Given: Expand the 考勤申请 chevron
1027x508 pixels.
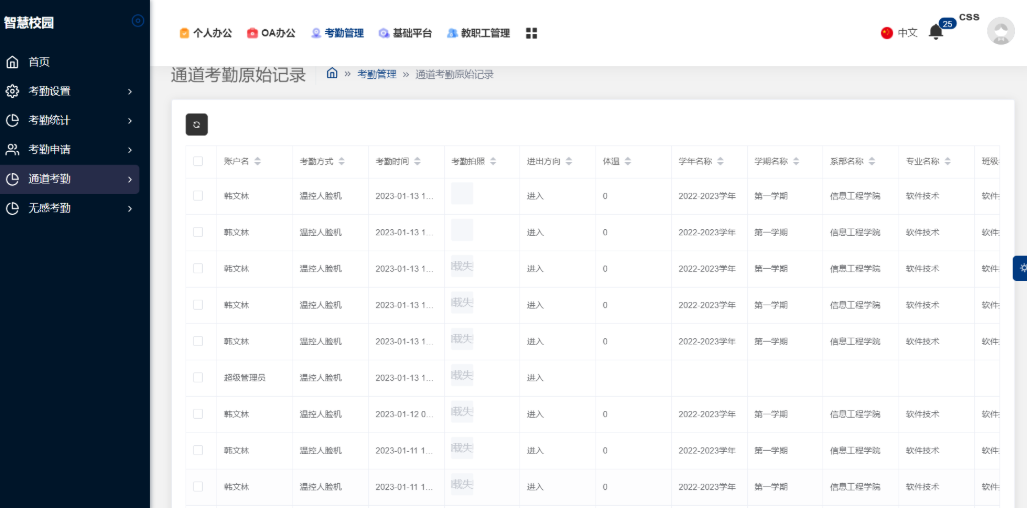Looking at the screenshot, I should [x=130, y=150].
